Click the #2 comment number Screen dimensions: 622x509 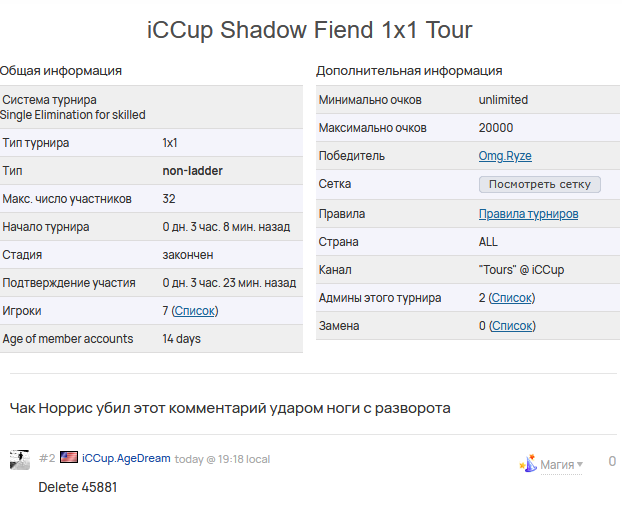(47, 458)
